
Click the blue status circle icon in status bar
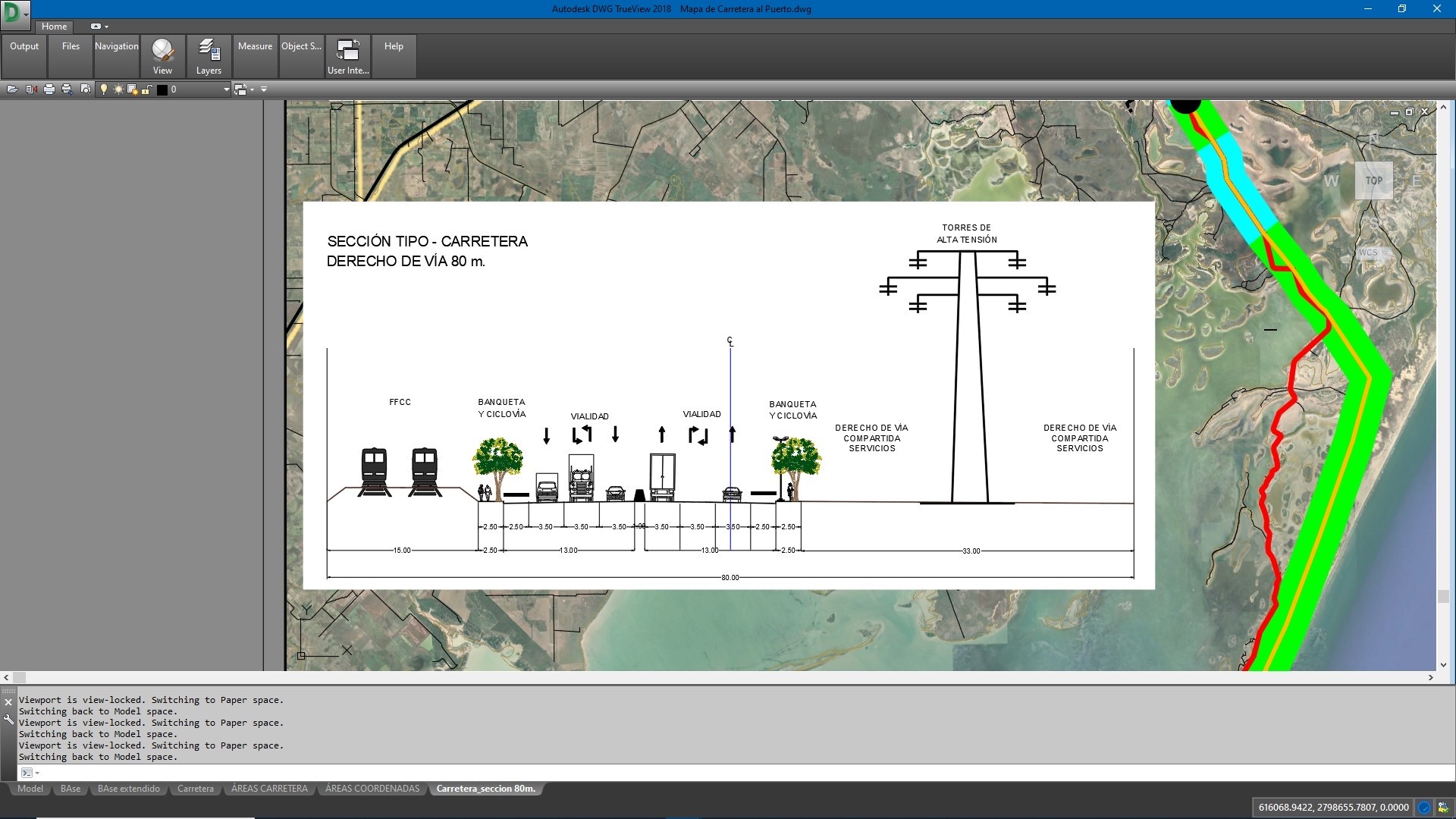[1424, 808]
